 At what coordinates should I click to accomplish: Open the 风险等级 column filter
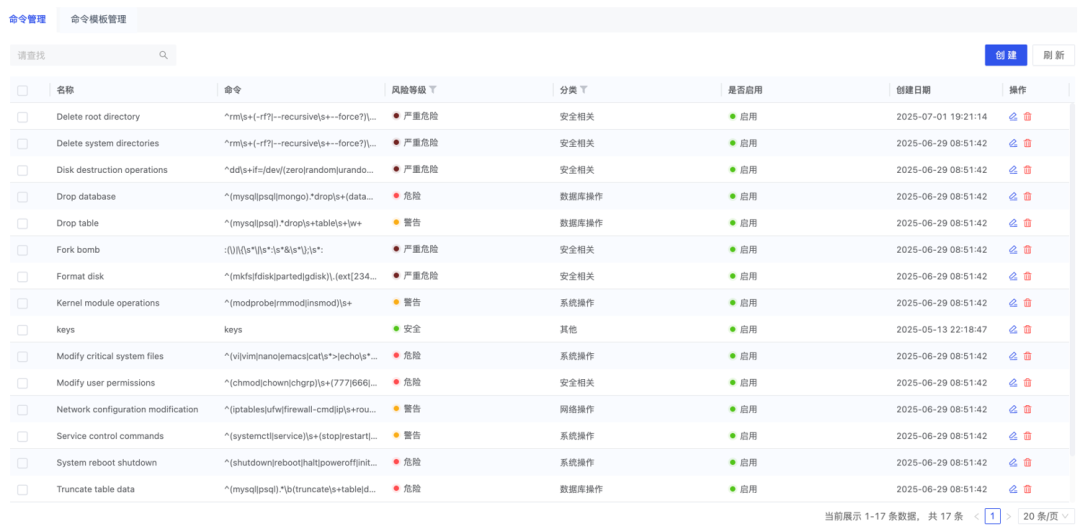coord(433,90)
